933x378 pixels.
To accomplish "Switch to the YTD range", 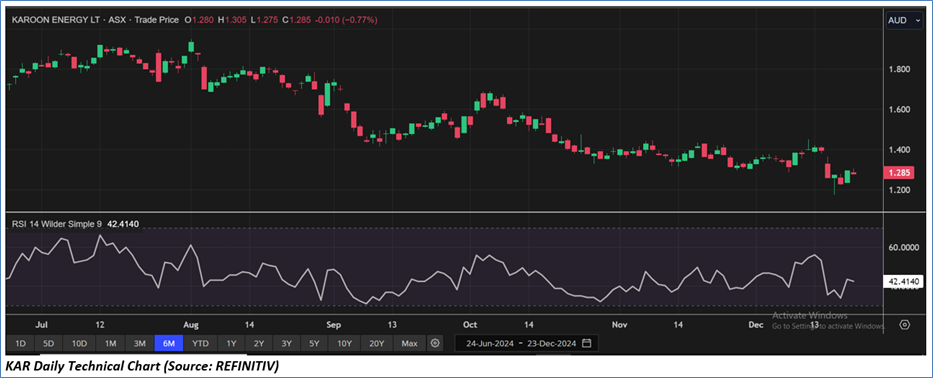I will tap(201, 343).
